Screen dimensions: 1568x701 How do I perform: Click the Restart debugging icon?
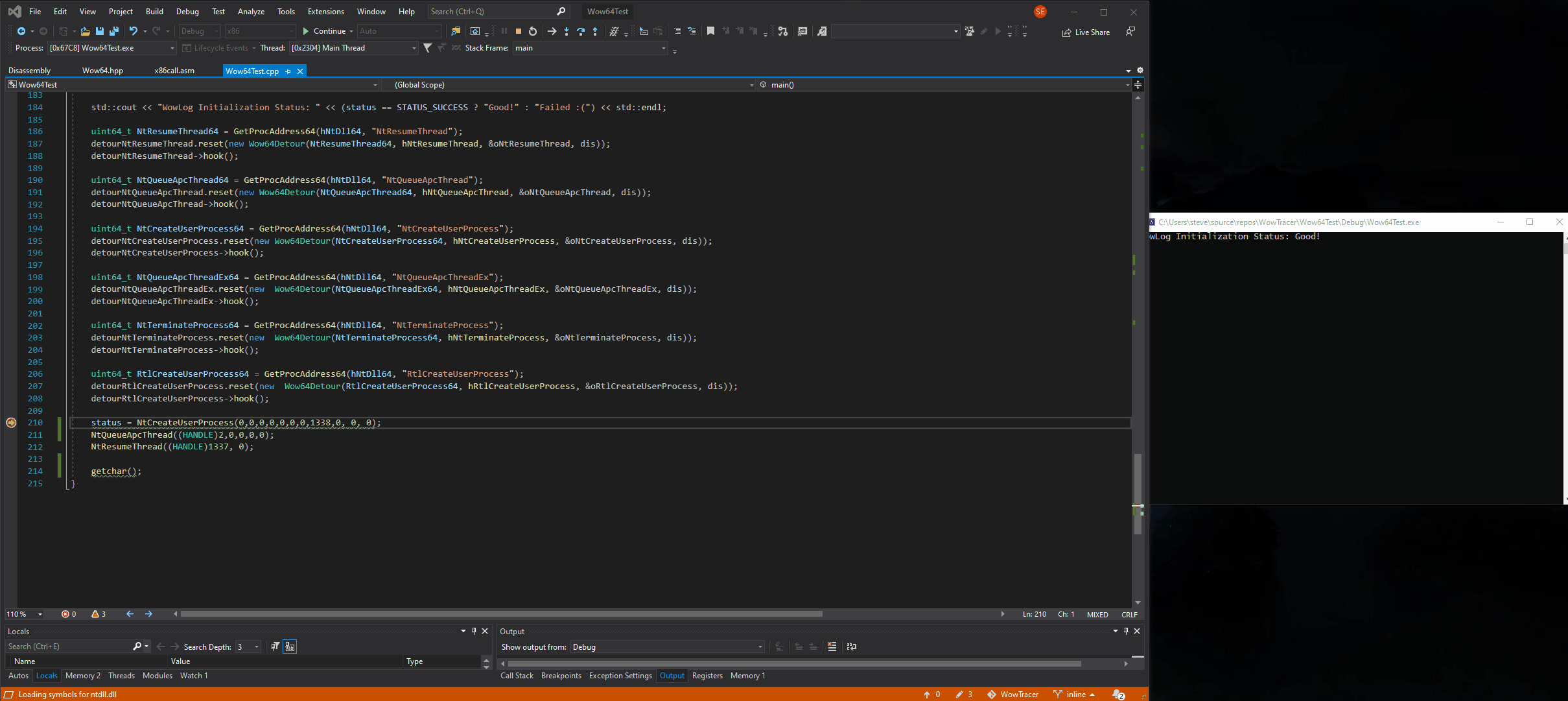[x=533, y=31]
